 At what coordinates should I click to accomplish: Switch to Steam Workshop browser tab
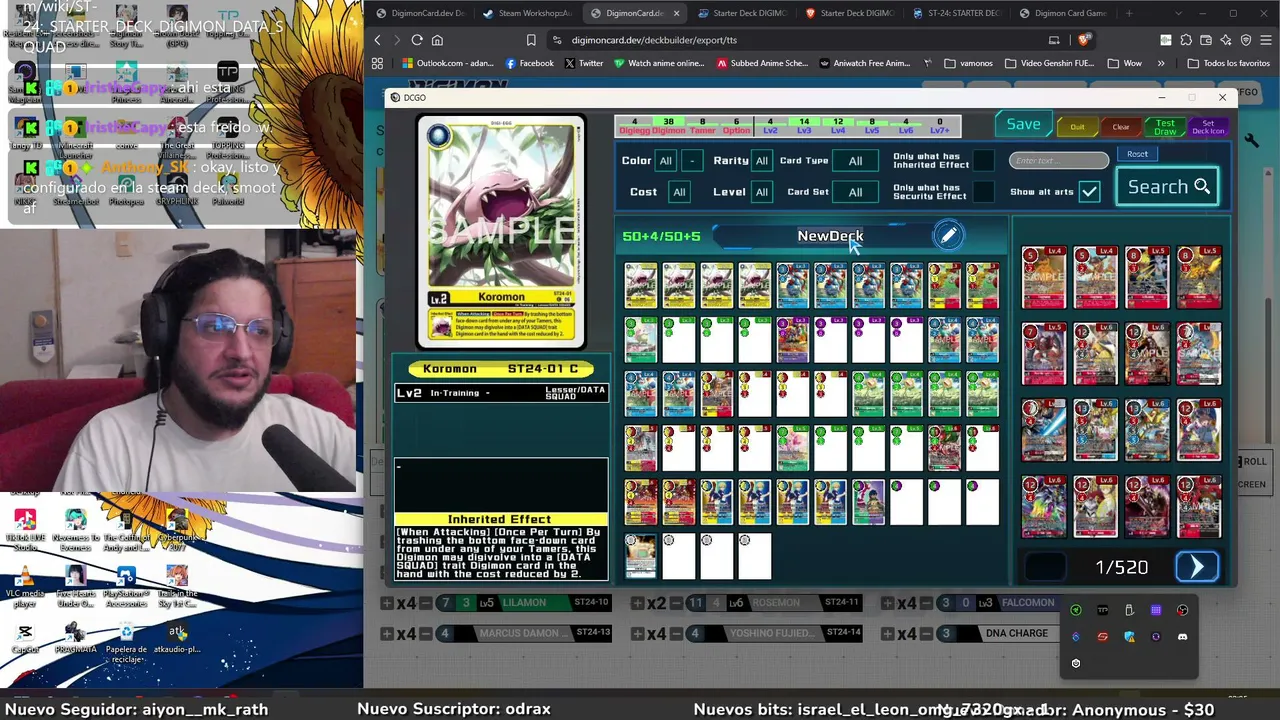(x=527, y=13)
